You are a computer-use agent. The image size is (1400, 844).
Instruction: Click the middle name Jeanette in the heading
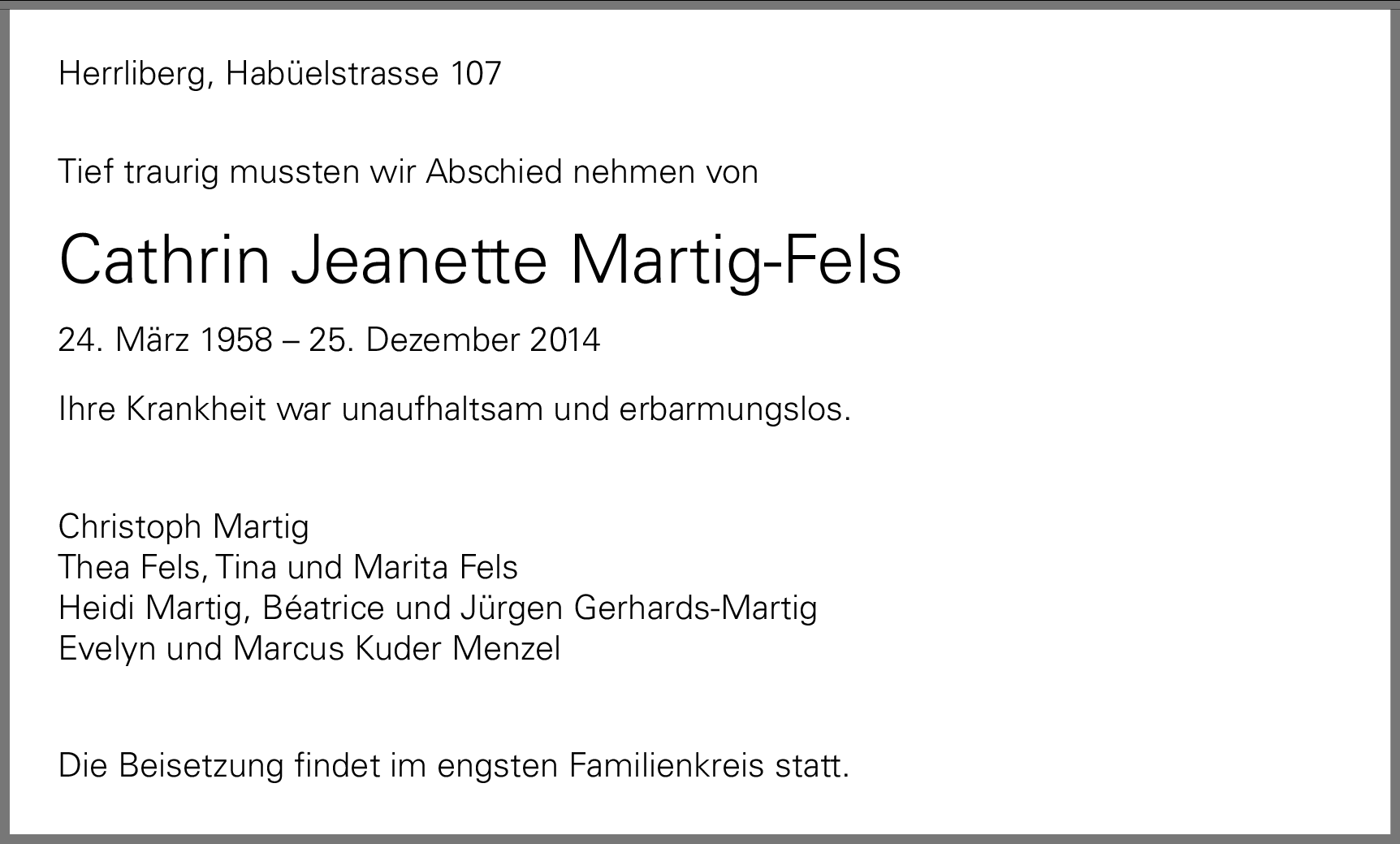click(419, 260)
